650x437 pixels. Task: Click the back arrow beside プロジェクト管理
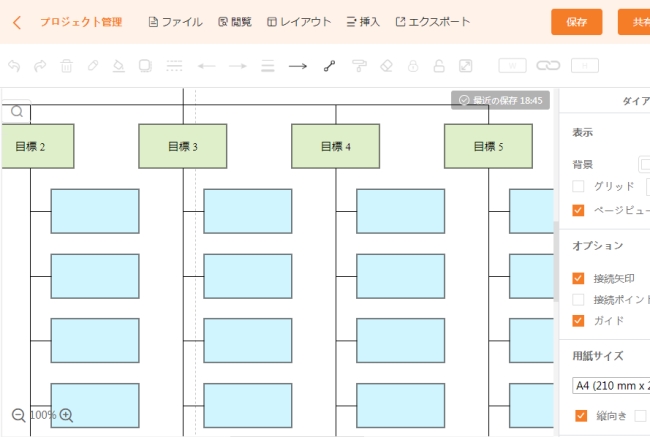17,22
